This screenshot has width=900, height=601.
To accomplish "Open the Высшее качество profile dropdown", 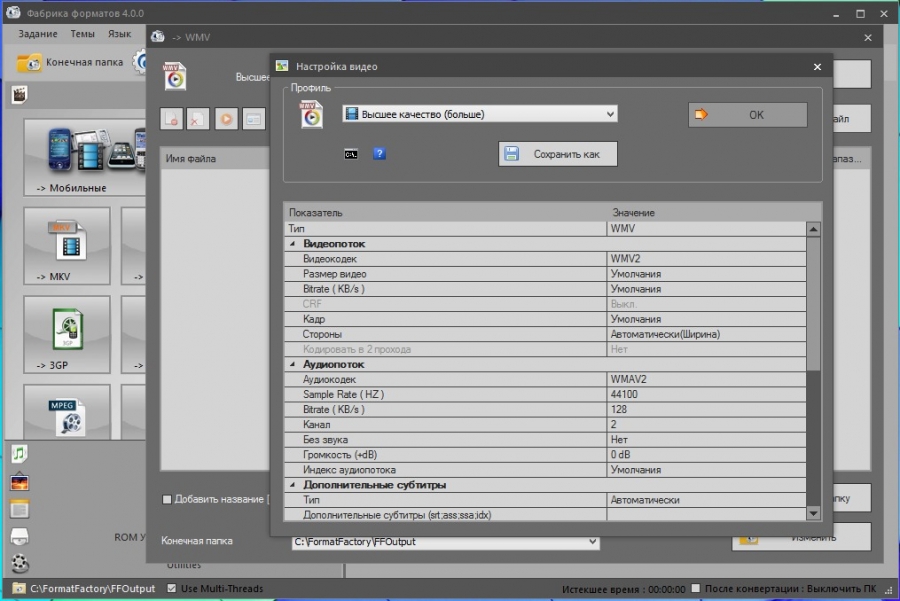I will click(x=480, y=114).
